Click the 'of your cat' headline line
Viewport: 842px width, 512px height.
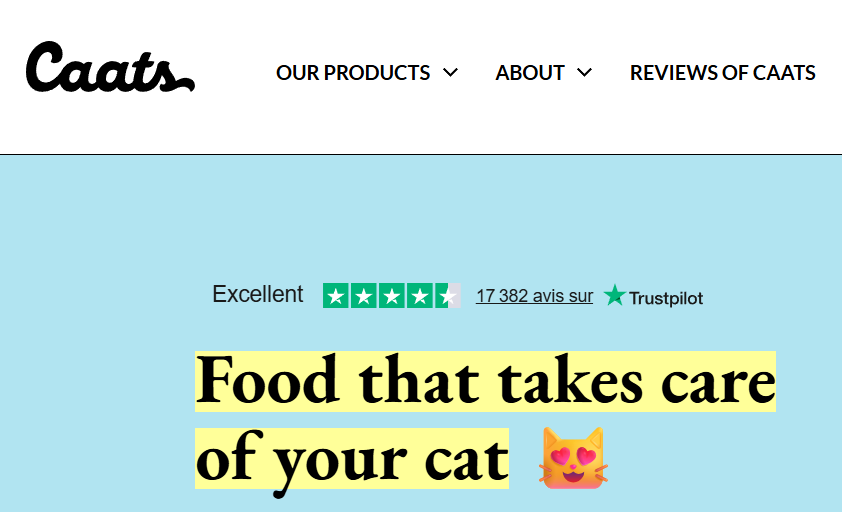pos(352,458)
